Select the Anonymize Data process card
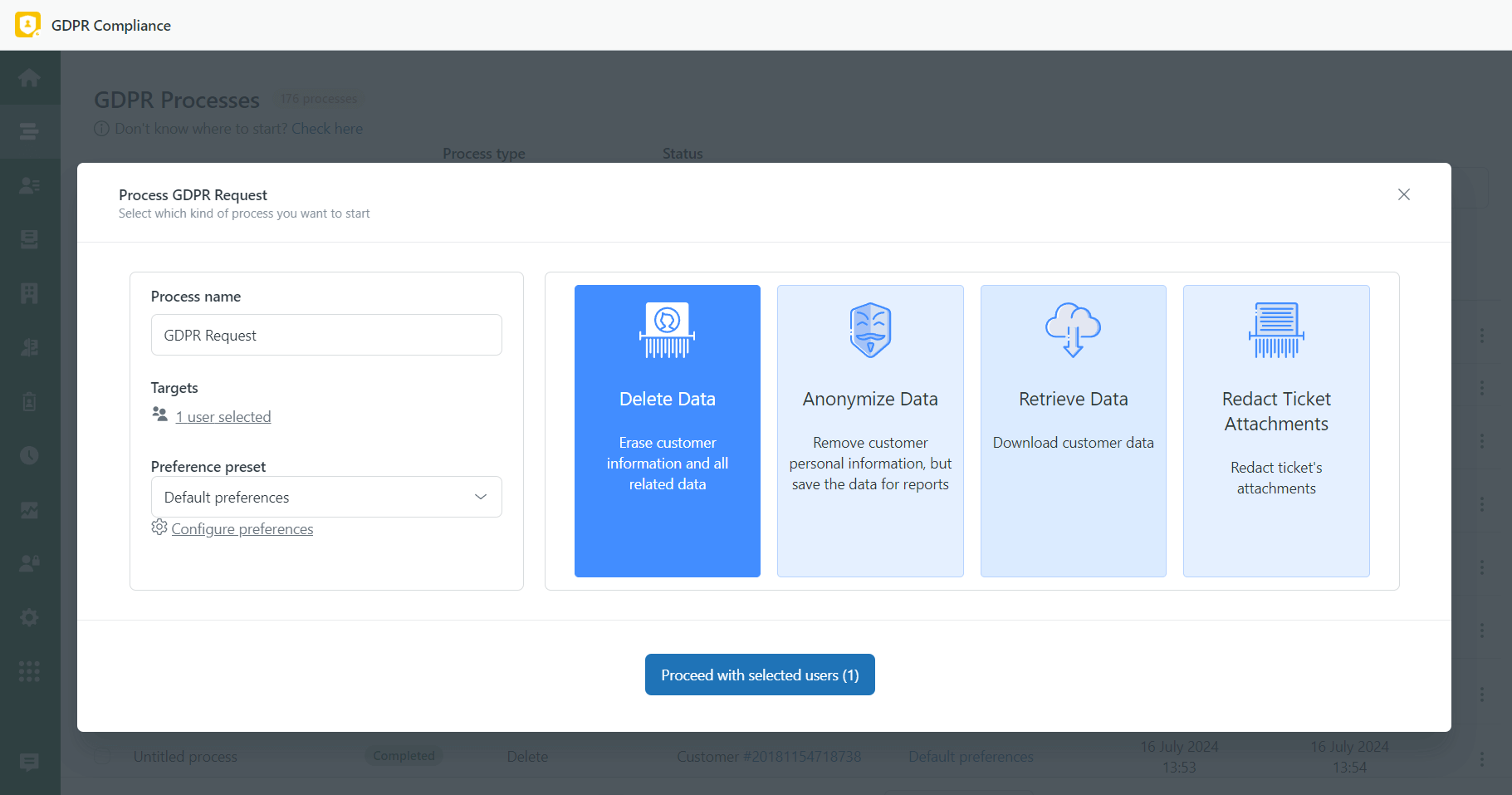This screenshot has height=795, width=1512. coord(870,431)
